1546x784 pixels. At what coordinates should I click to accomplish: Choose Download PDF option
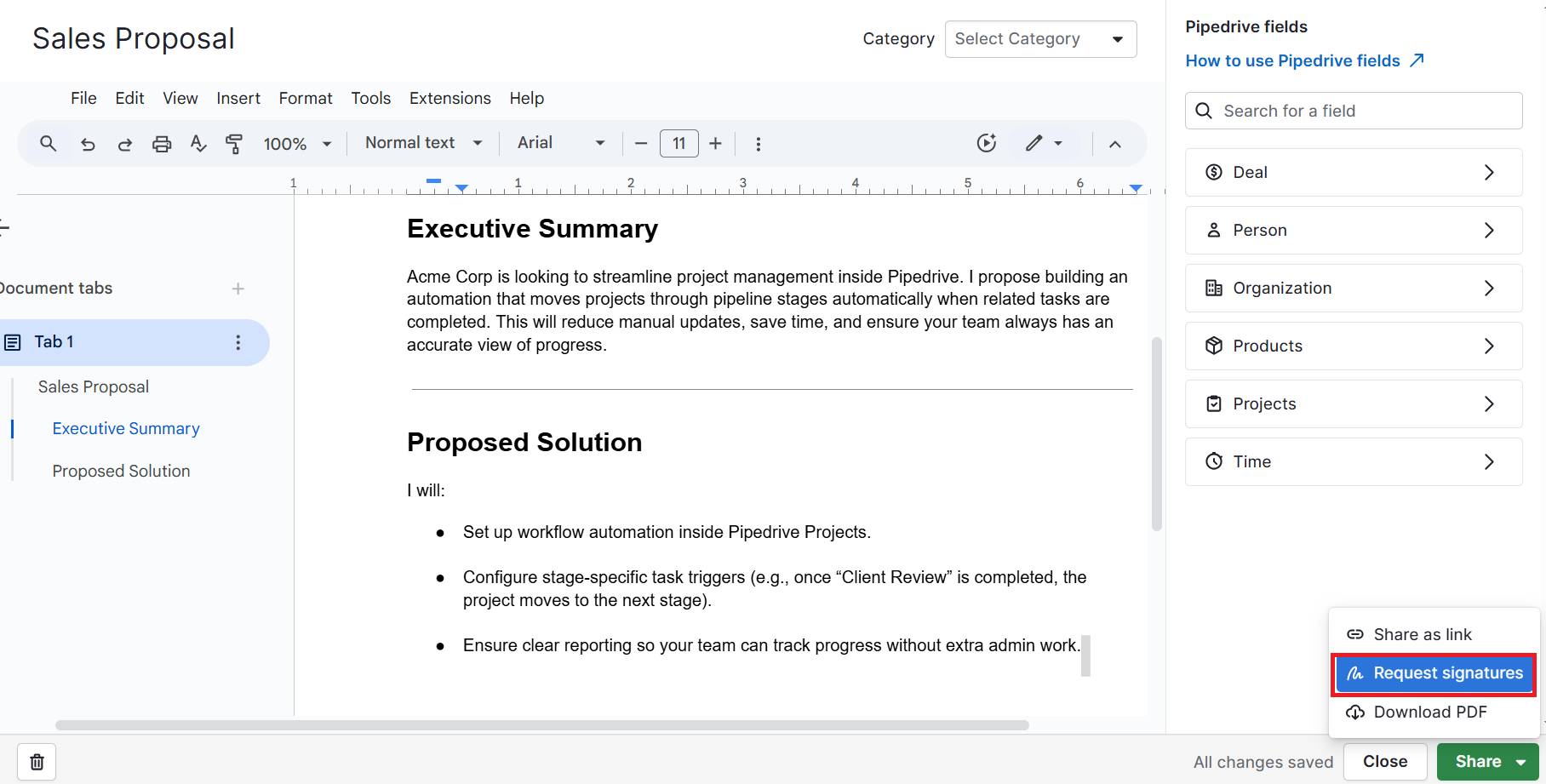[1434, 712]
